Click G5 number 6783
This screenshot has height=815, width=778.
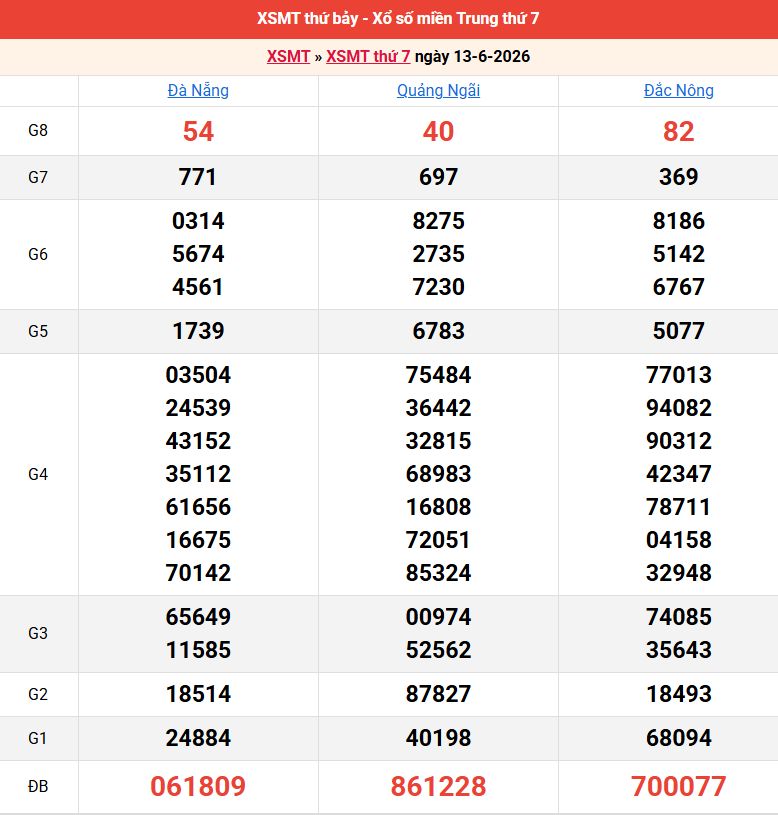(x=438, y=331)
